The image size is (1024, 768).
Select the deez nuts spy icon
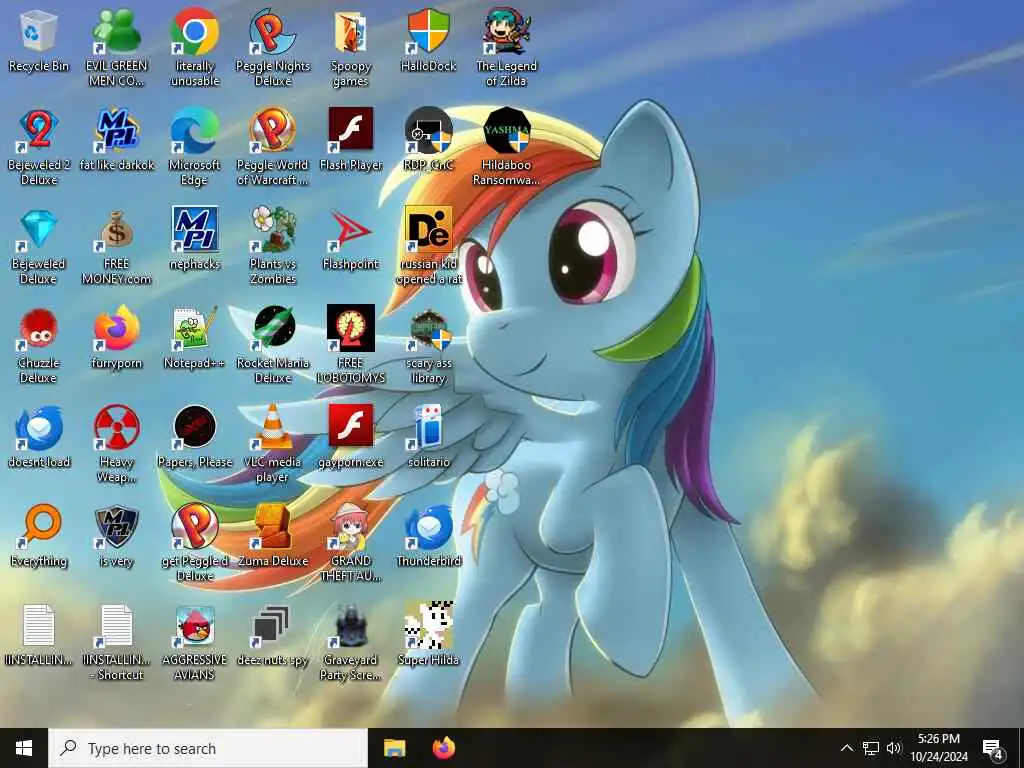pos(272,626)
